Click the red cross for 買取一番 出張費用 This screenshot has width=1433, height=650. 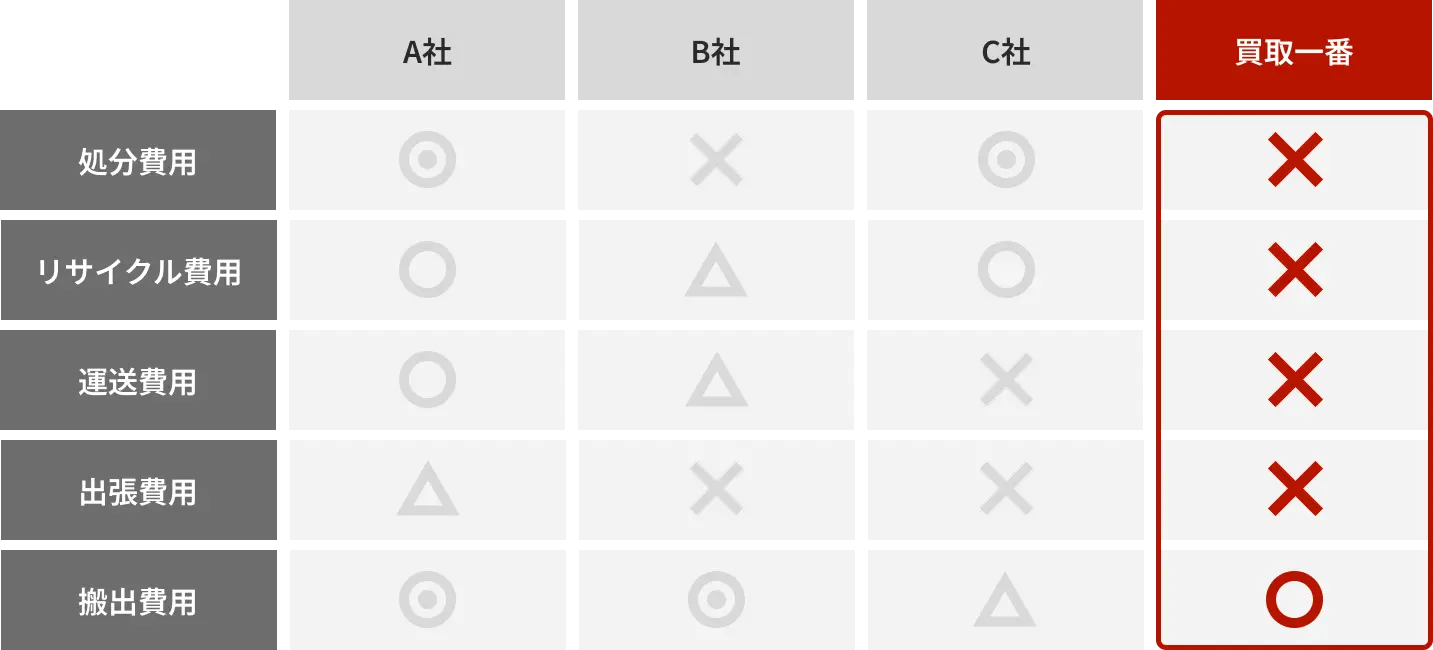coord(1294,490)
